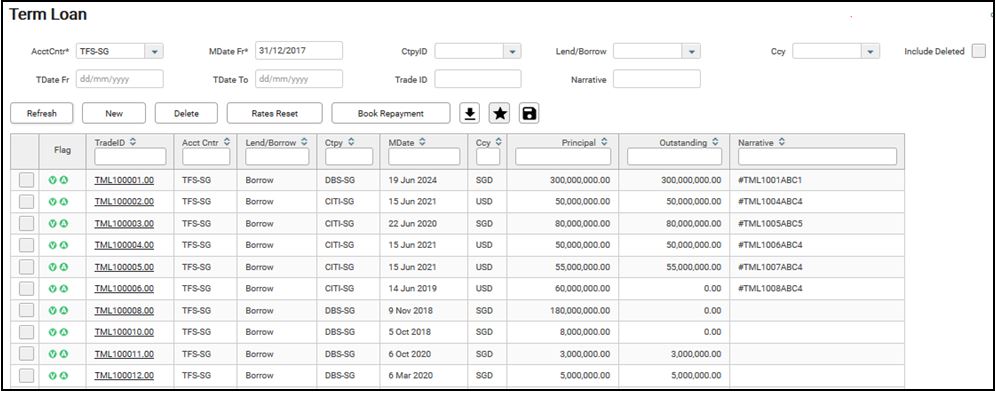Screen dimensions: 996x394
Task: Sort by Ctpy column arrows
Action: click(351, 143)
